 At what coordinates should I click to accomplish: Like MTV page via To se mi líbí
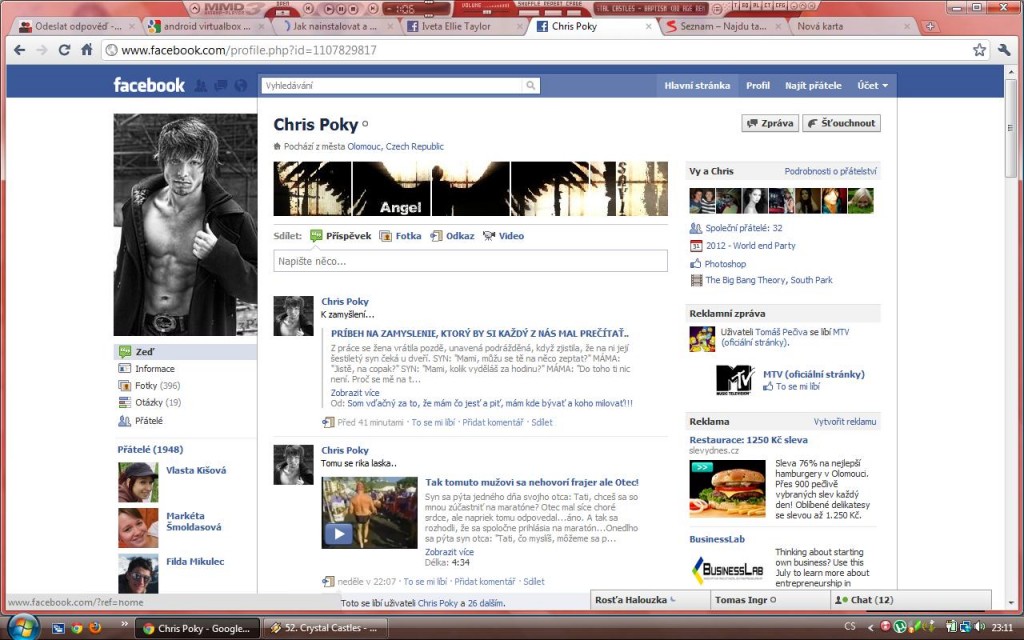[x=797, y=387]
